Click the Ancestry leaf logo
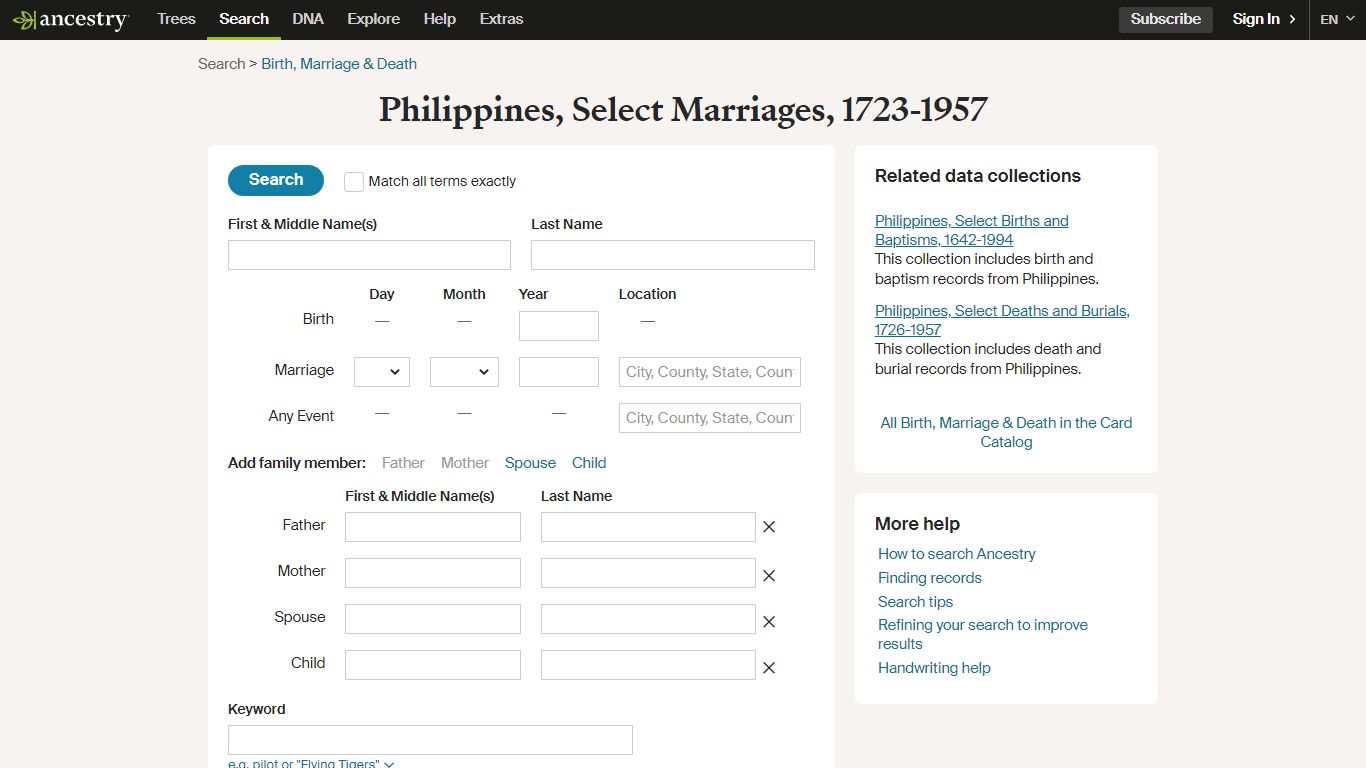 (70, 19)
